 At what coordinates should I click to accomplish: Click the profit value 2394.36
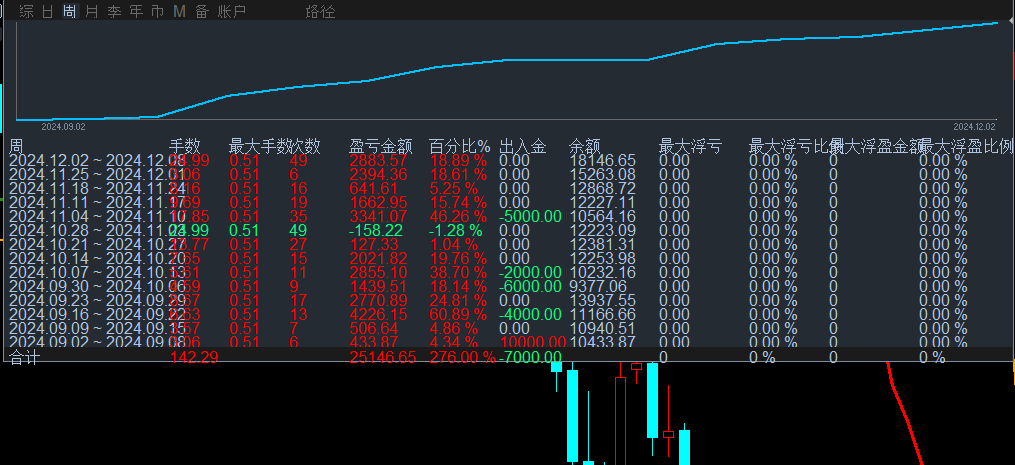click(378, 174)
